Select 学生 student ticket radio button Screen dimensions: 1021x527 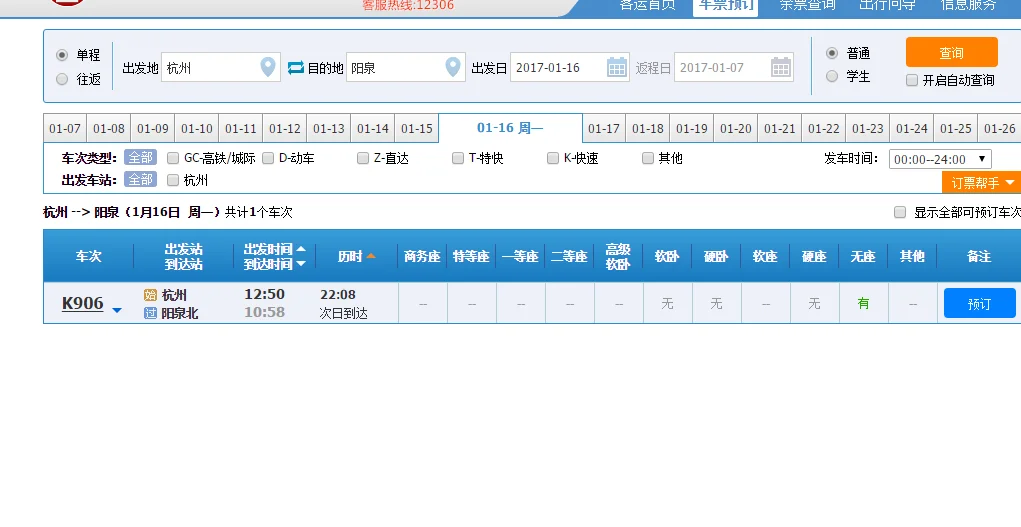tap(832, 76)
